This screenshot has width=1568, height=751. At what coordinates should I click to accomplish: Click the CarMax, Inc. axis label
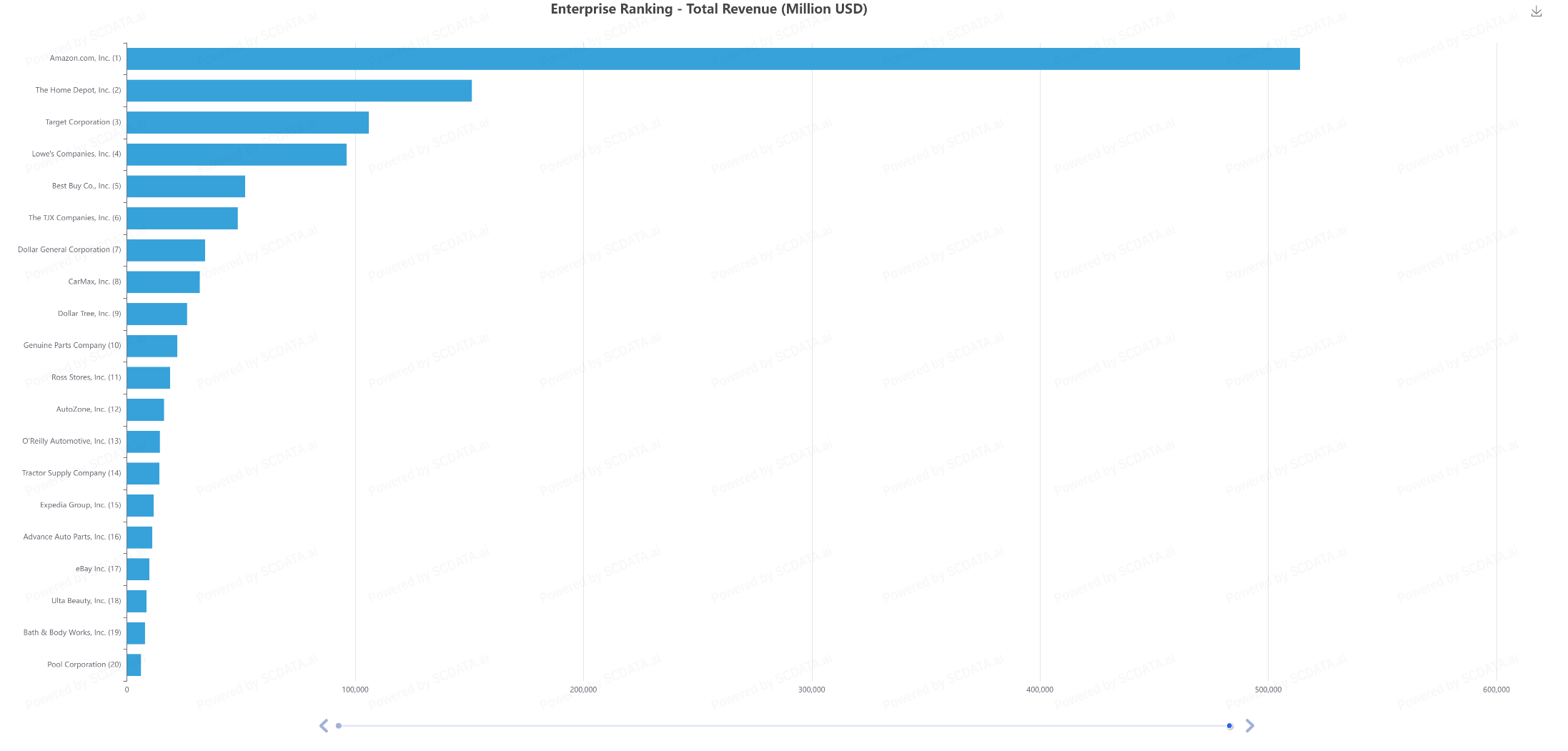click(94, 282)
